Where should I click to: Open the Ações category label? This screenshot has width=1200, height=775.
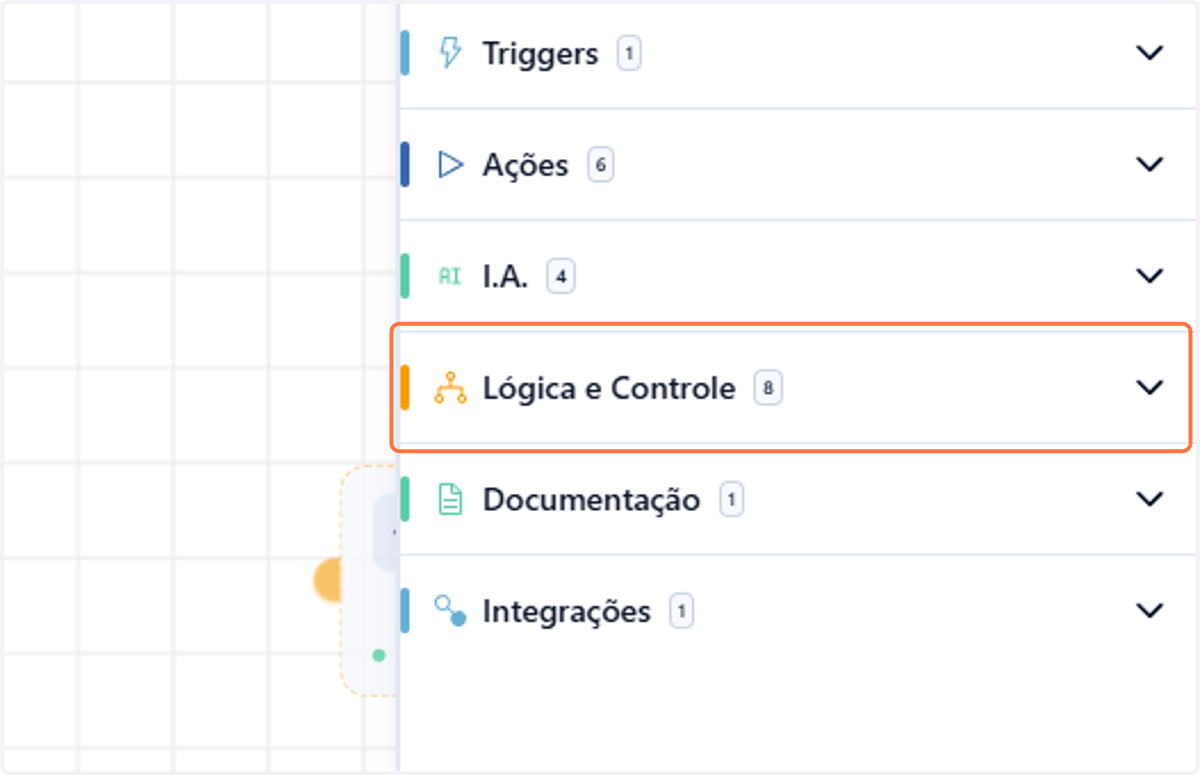525,165
